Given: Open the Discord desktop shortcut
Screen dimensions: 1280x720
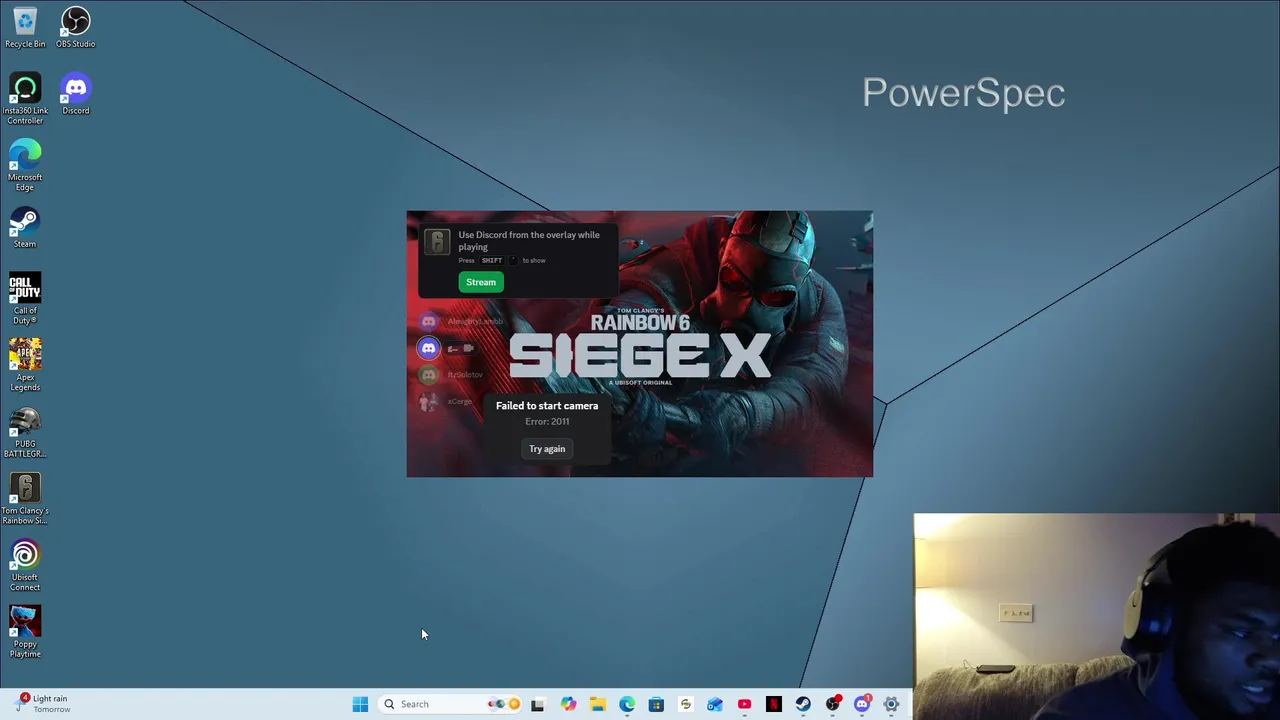Looking at the screenshot, I should [x=76, y=94].
